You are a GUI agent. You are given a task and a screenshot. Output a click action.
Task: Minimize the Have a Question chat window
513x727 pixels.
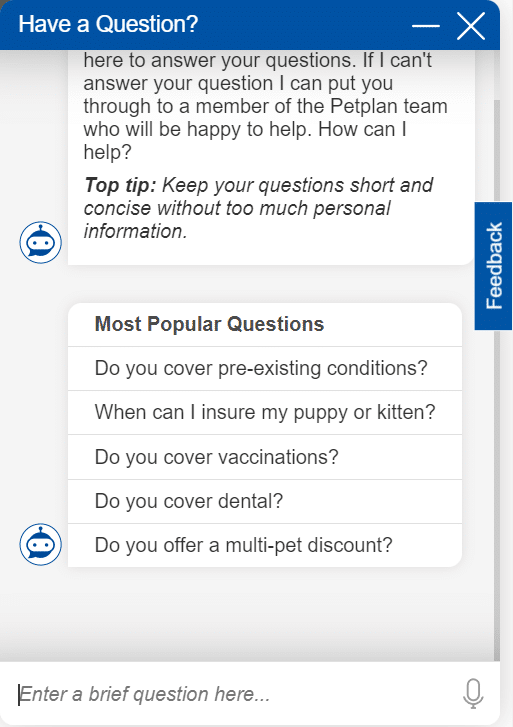point(425,26)
